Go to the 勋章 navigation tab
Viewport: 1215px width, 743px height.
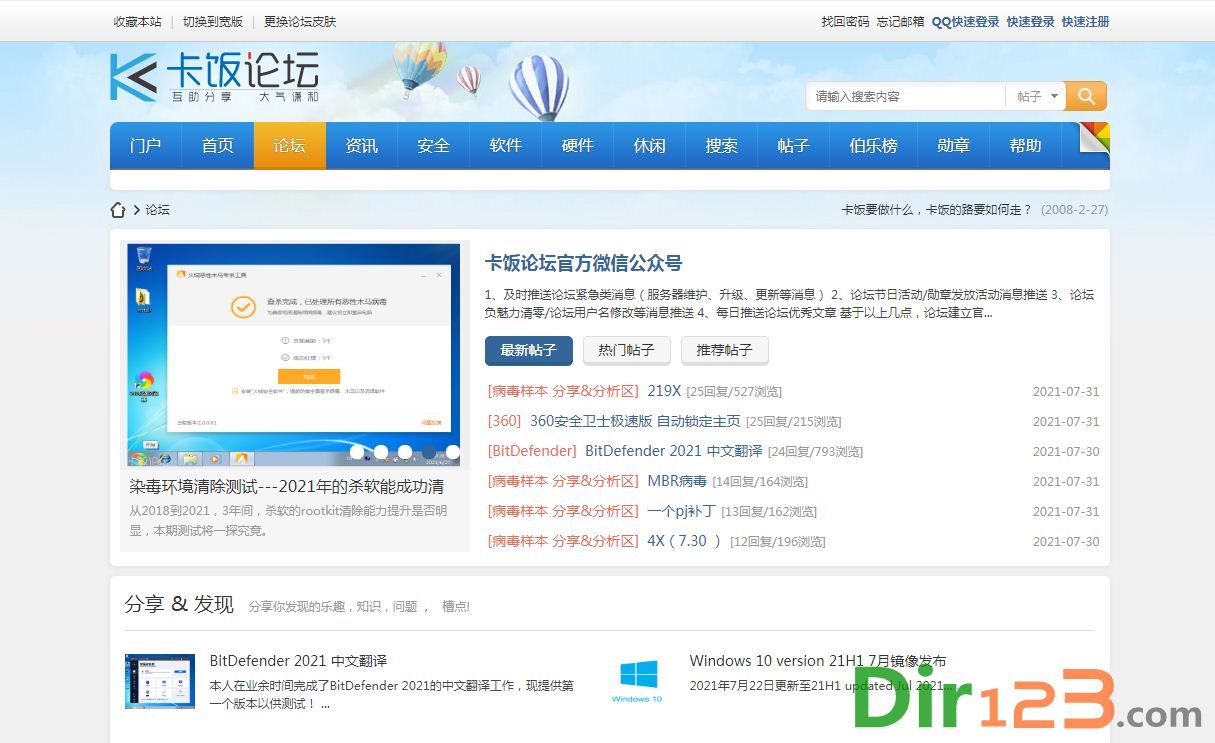(954, 146)
